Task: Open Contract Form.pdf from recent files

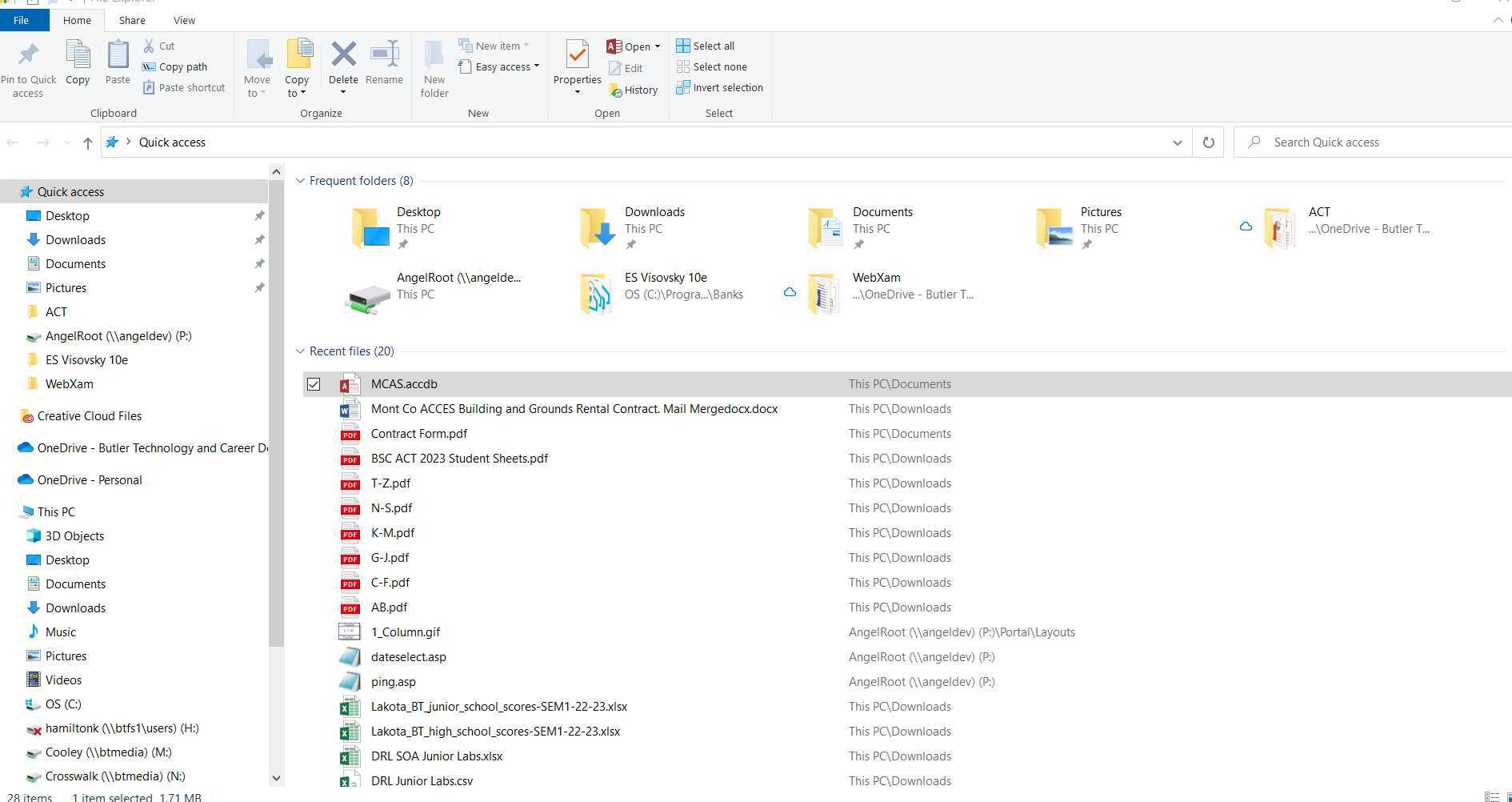Action: 418,434
